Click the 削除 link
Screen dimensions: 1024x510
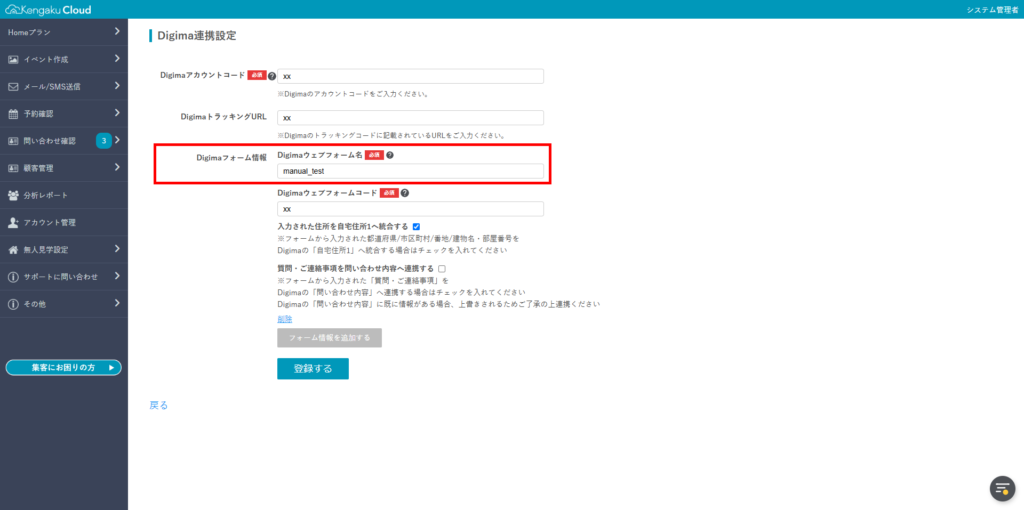click(285, 319)
